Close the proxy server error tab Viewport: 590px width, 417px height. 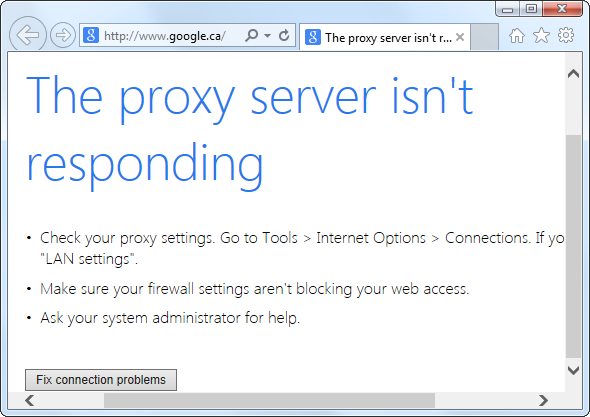click(460, 37)
